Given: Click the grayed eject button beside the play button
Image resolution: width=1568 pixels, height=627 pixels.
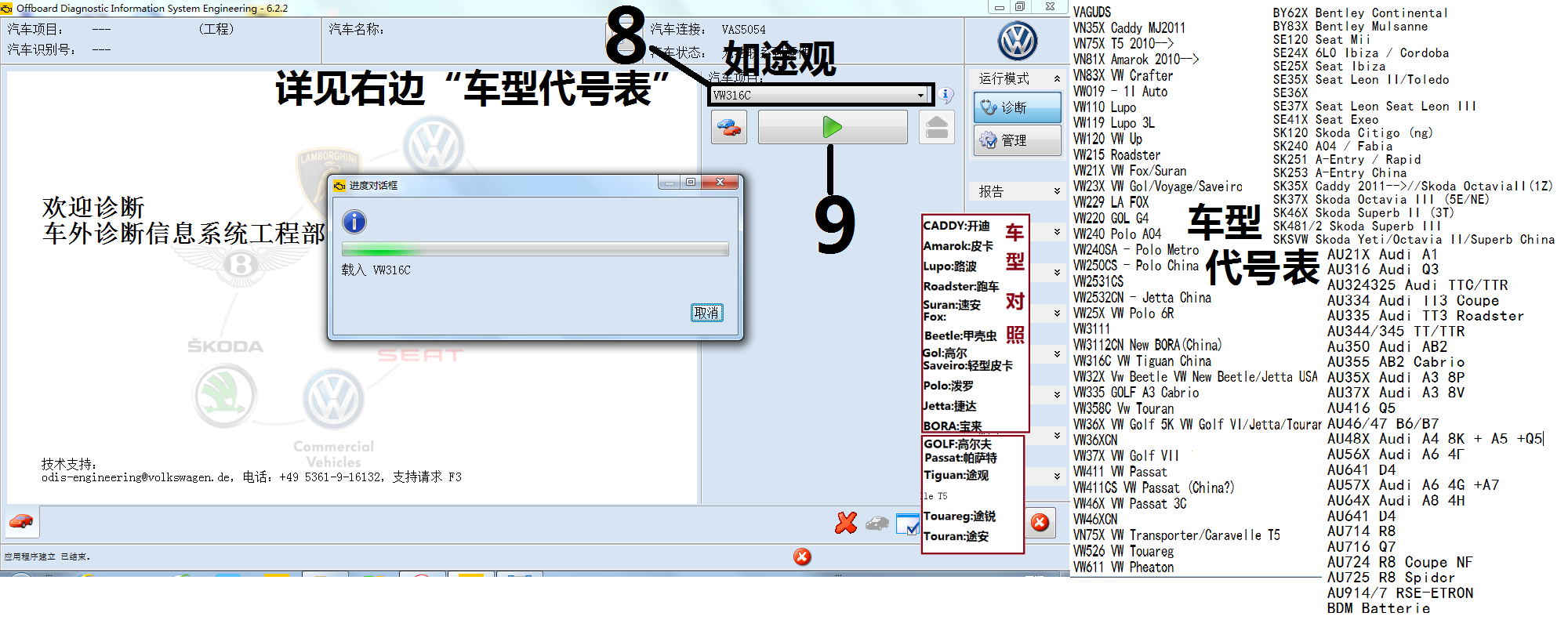Looking at the screenshot, I should tap(936, 127).
